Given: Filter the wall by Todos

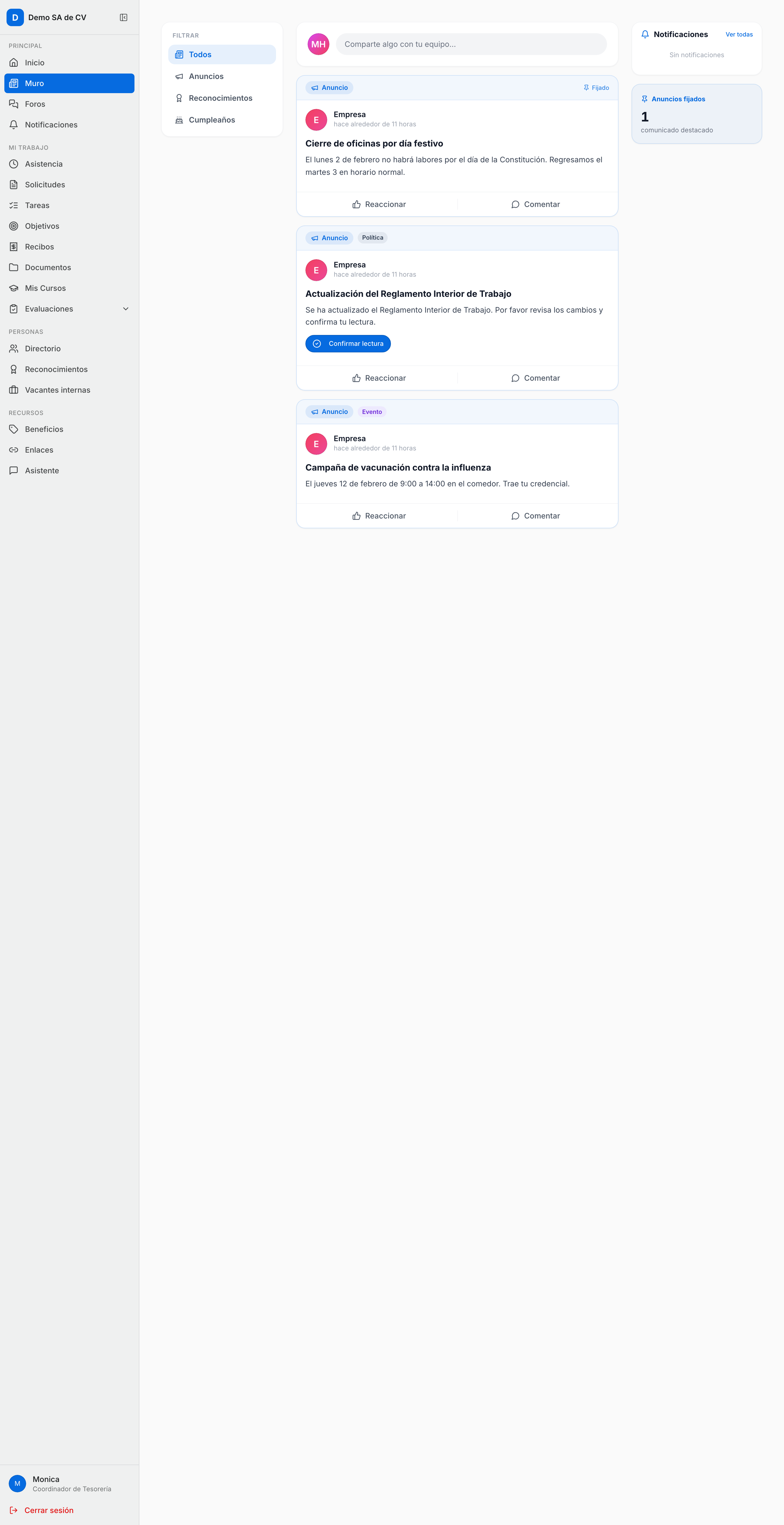Looking at the screenshot, I should pyautogui.click(x=222, y=54).
